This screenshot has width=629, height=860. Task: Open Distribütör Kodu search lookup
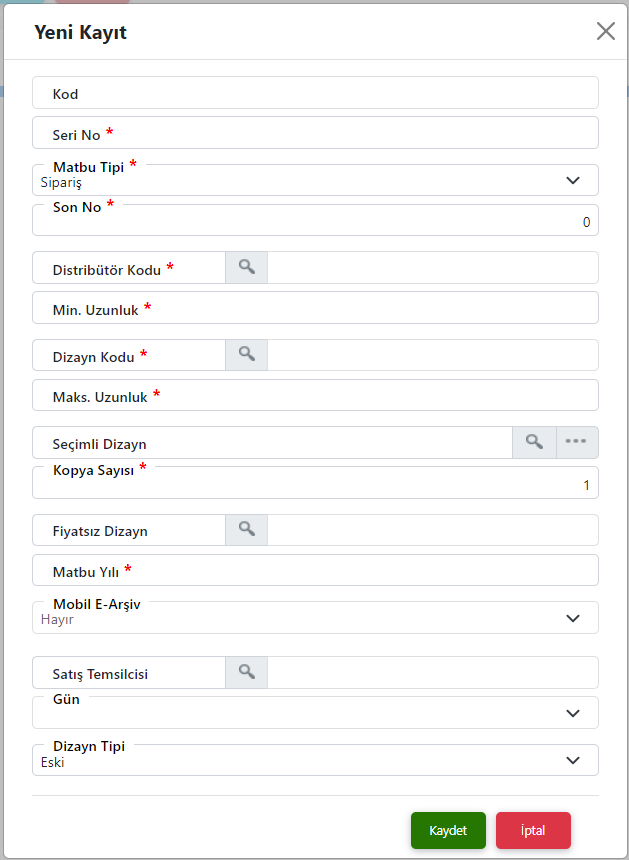tap(246, 268)
